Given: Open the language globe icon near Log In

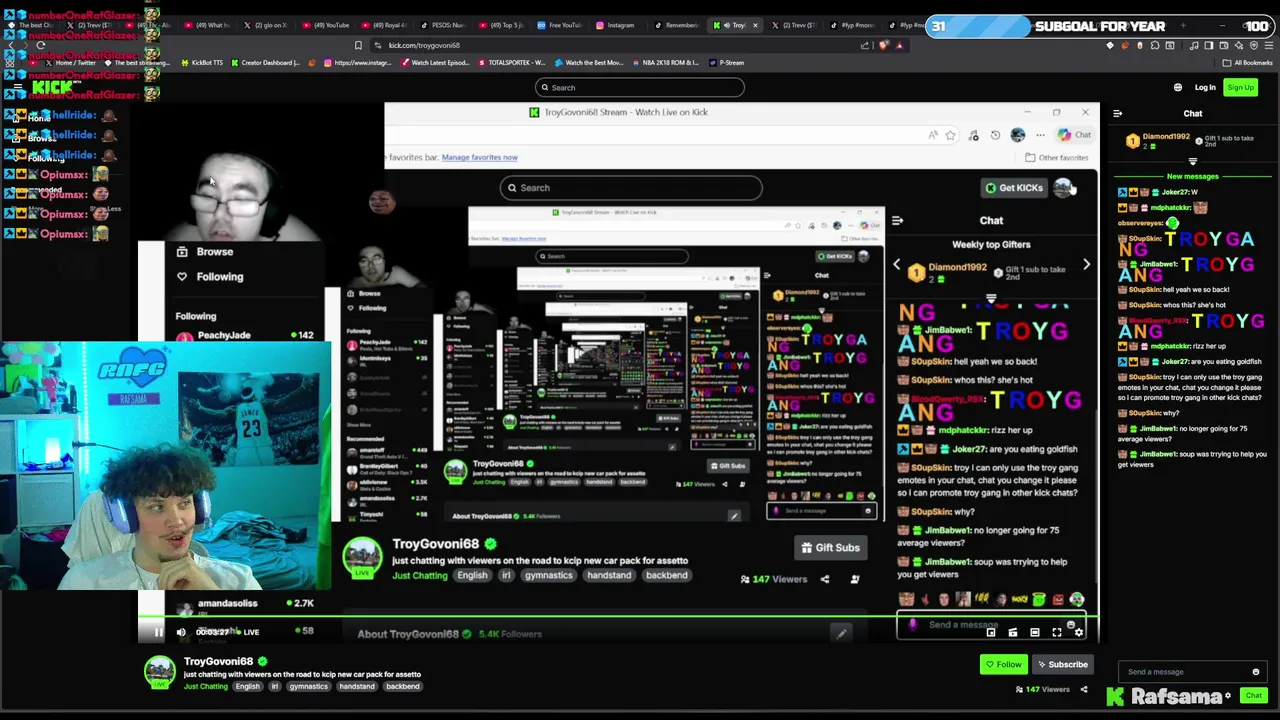Looking at the screenshot, I should point(1177,87).
